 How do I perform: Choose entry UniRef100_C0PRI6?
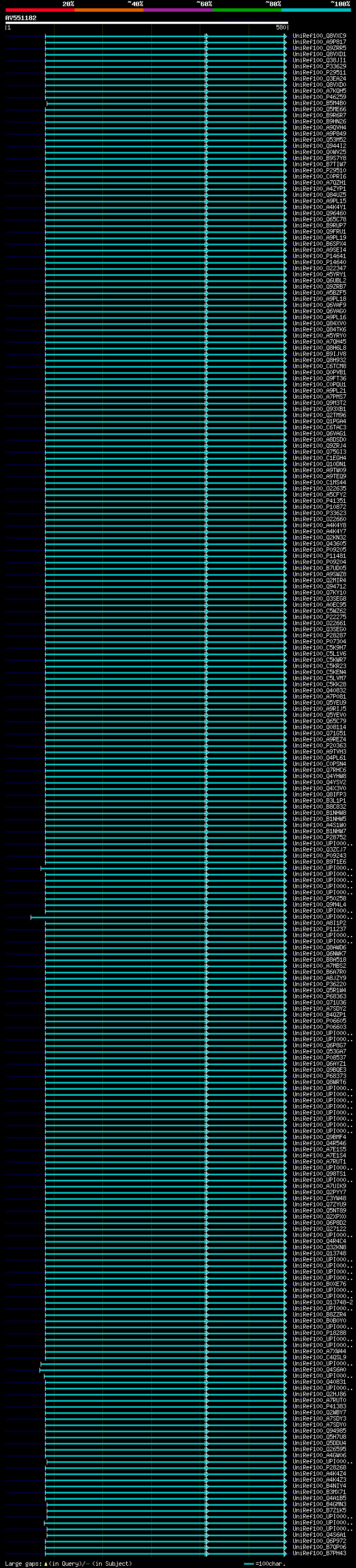[x=319, y=176]
